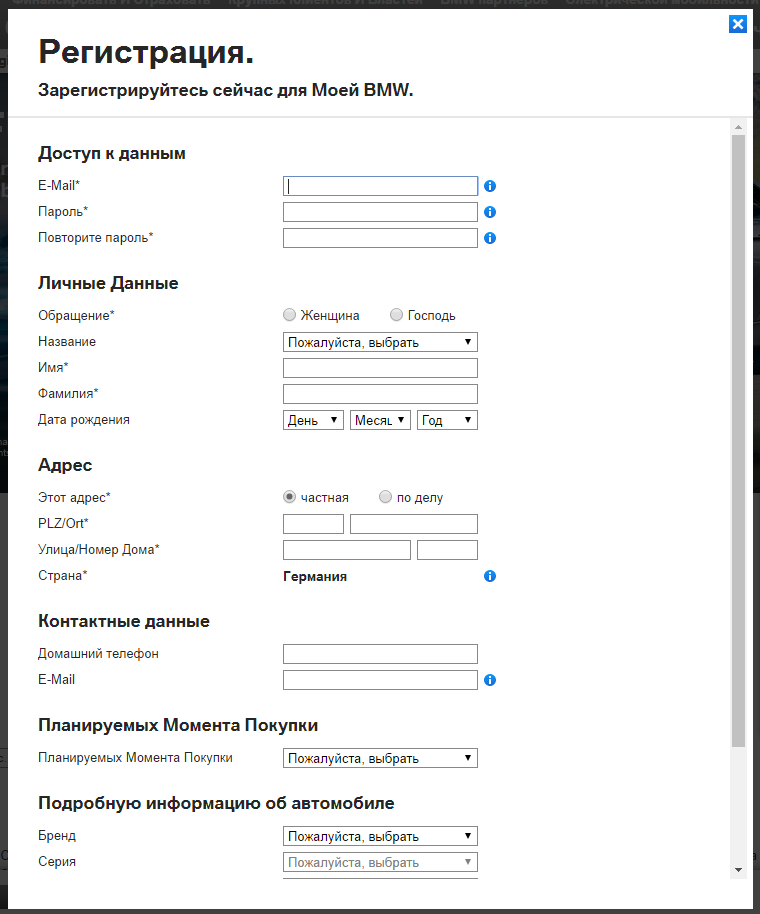This screenshot has height=914, width=760.
Task: Expand the Бренд dropdown
Action: (380, 836)
